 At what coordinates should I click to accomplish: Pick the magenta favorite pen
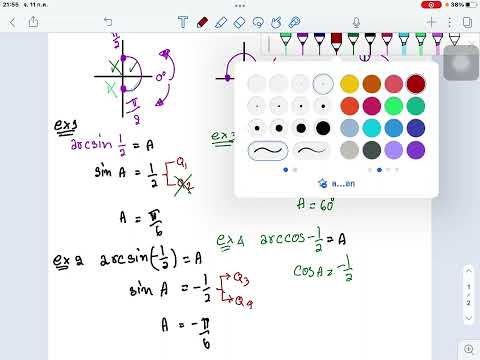387,43
